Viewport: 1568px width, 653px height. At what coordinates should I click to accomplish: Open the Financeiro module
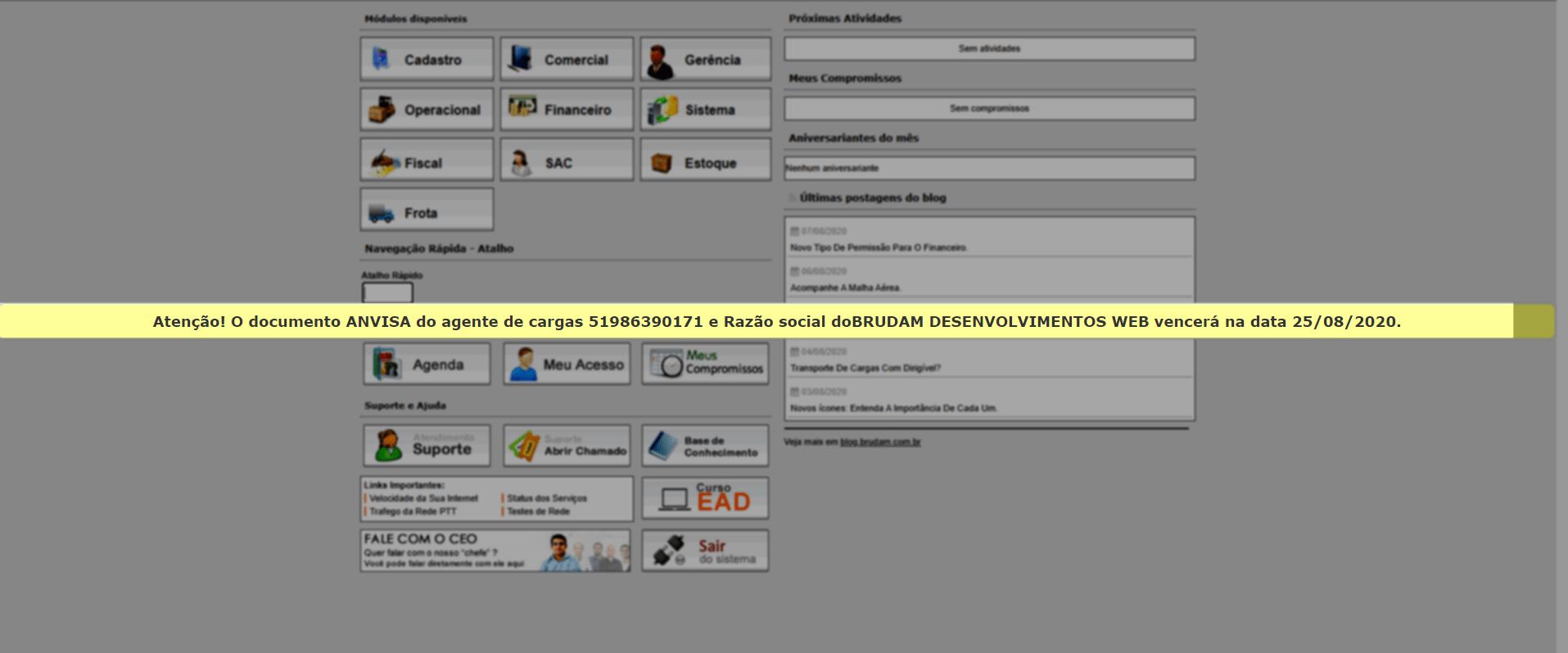pyautogui.click(x=567, y=109)
